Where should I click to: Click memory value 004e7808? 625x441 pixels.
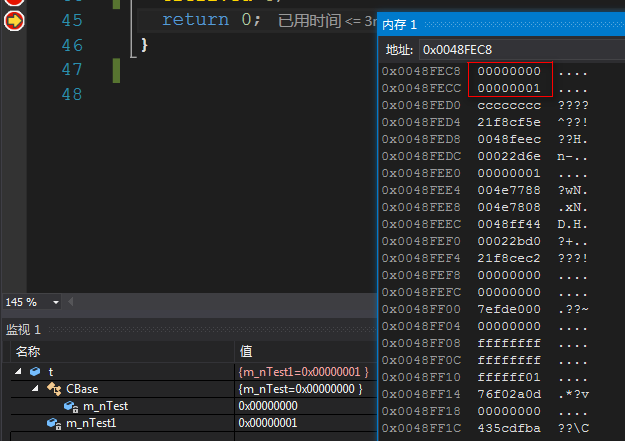tap(509, 207)
